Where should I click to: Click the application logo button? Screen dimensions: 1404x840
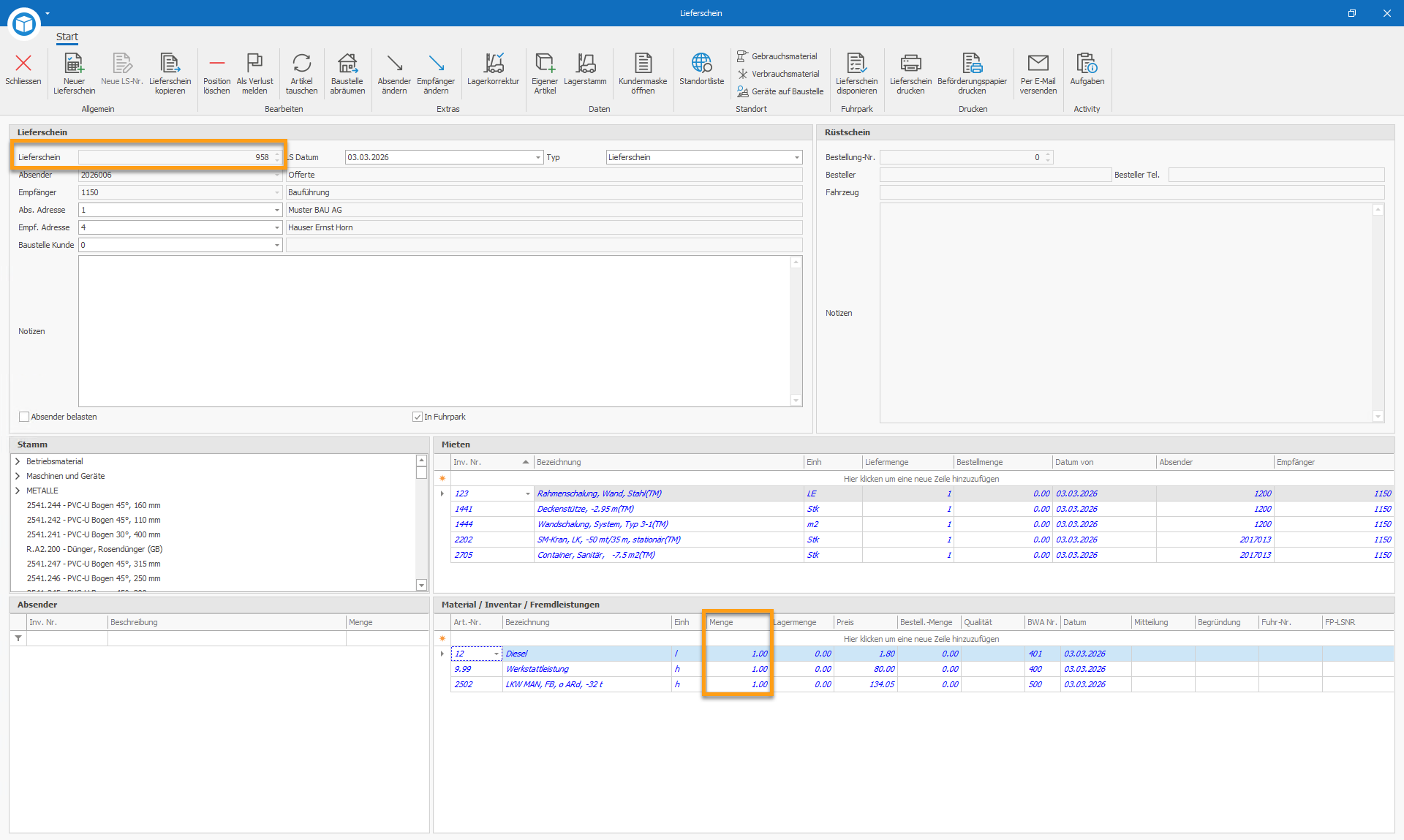(23, 23)
